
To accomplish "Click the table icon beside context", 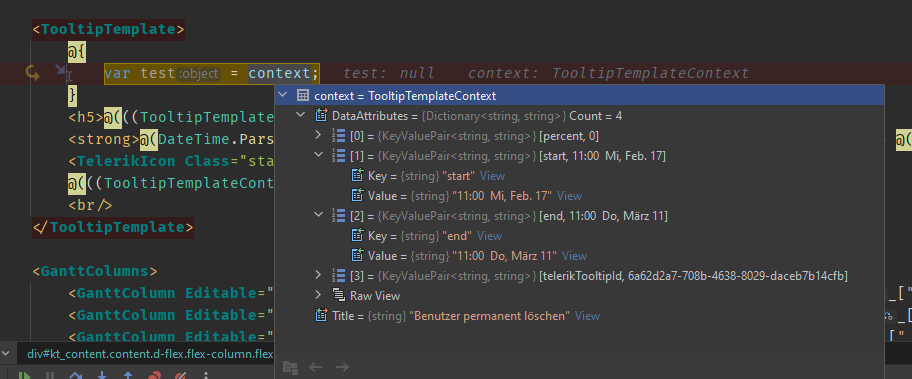I will coord(302,95).
